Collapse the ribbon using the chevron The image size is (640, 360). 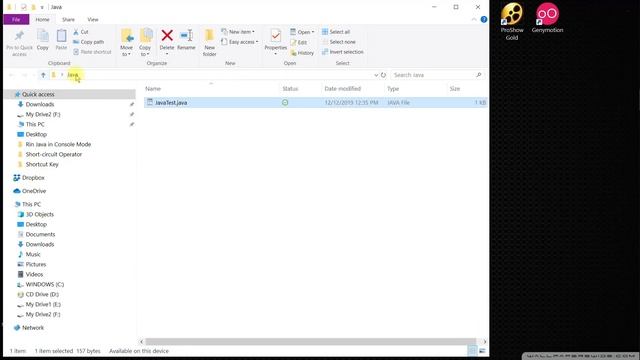coord(473,19)
